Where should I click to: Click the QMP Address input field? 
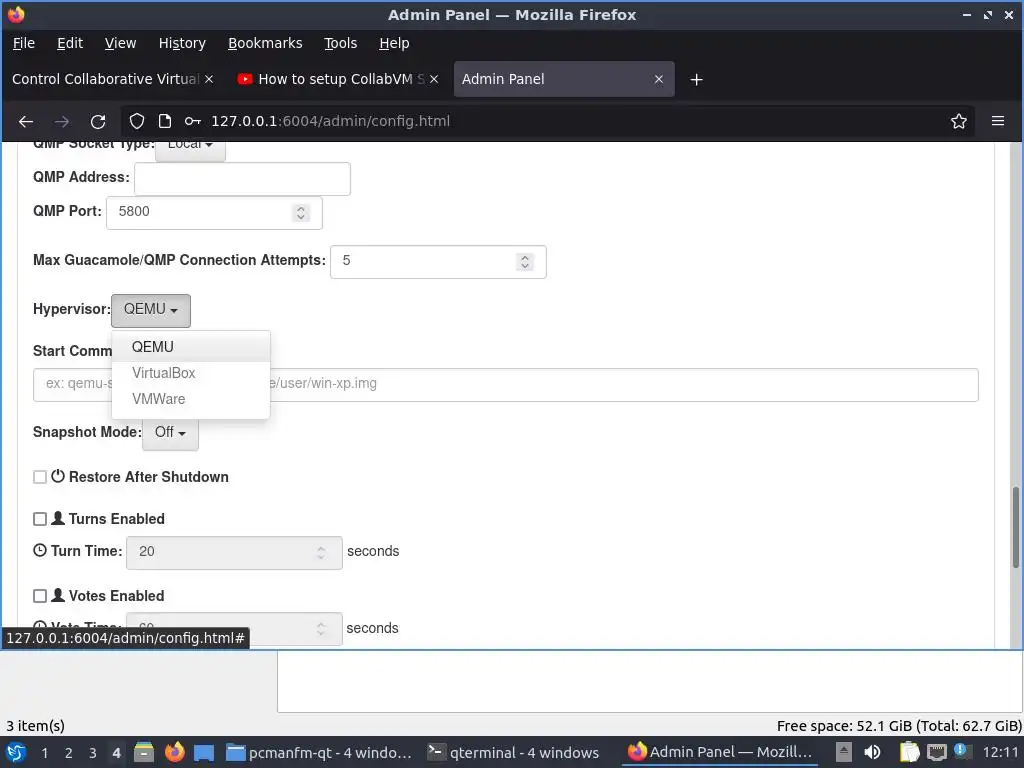tap(242, 179)
